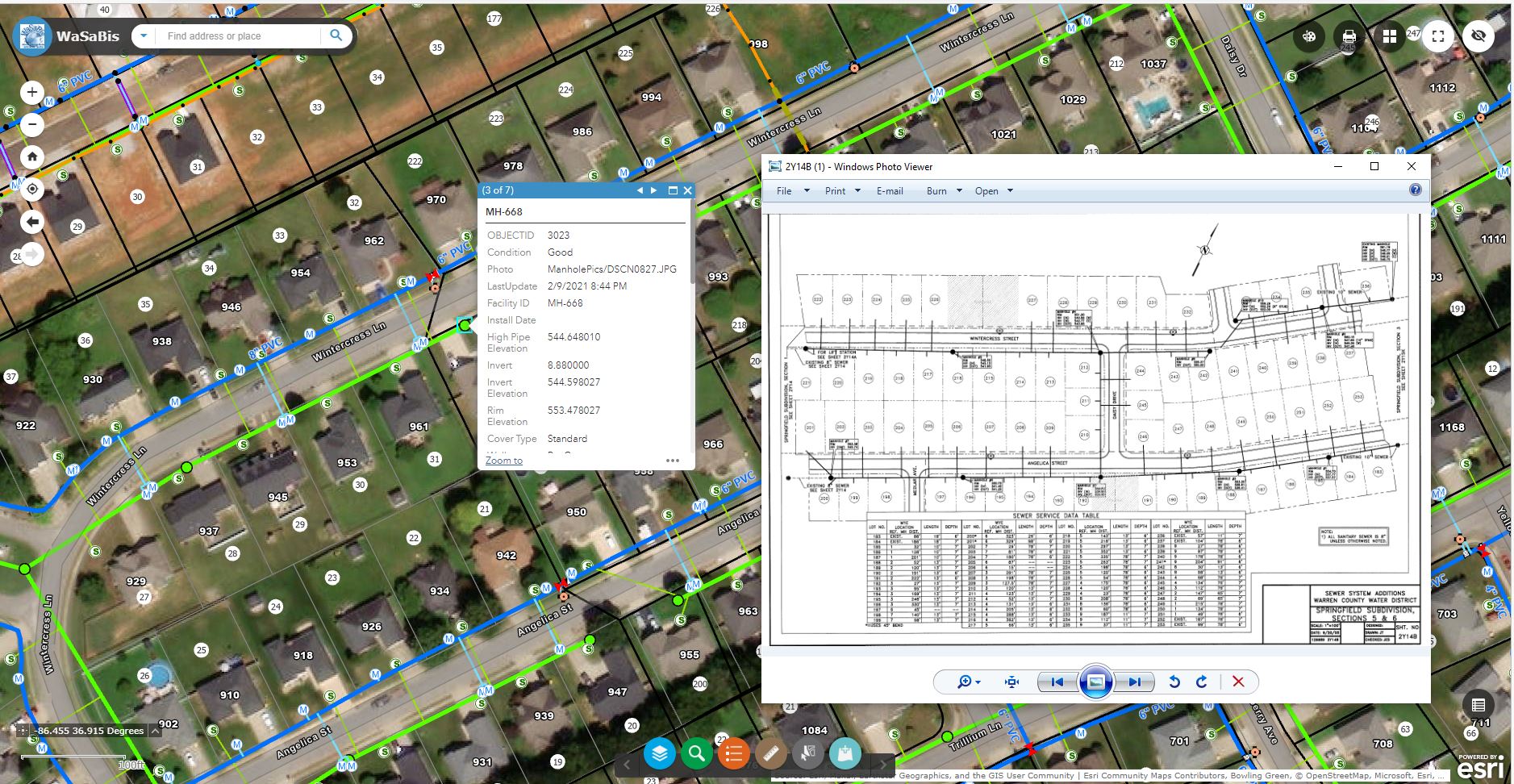Open Burn menu in Photo Viewer

click(944, 191)
